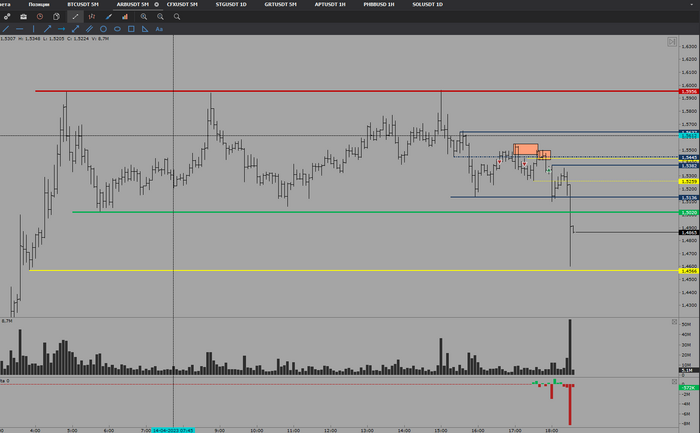Select the ellipse drawing tool
This screenshot has height=433, width=700.
point(117,29)
